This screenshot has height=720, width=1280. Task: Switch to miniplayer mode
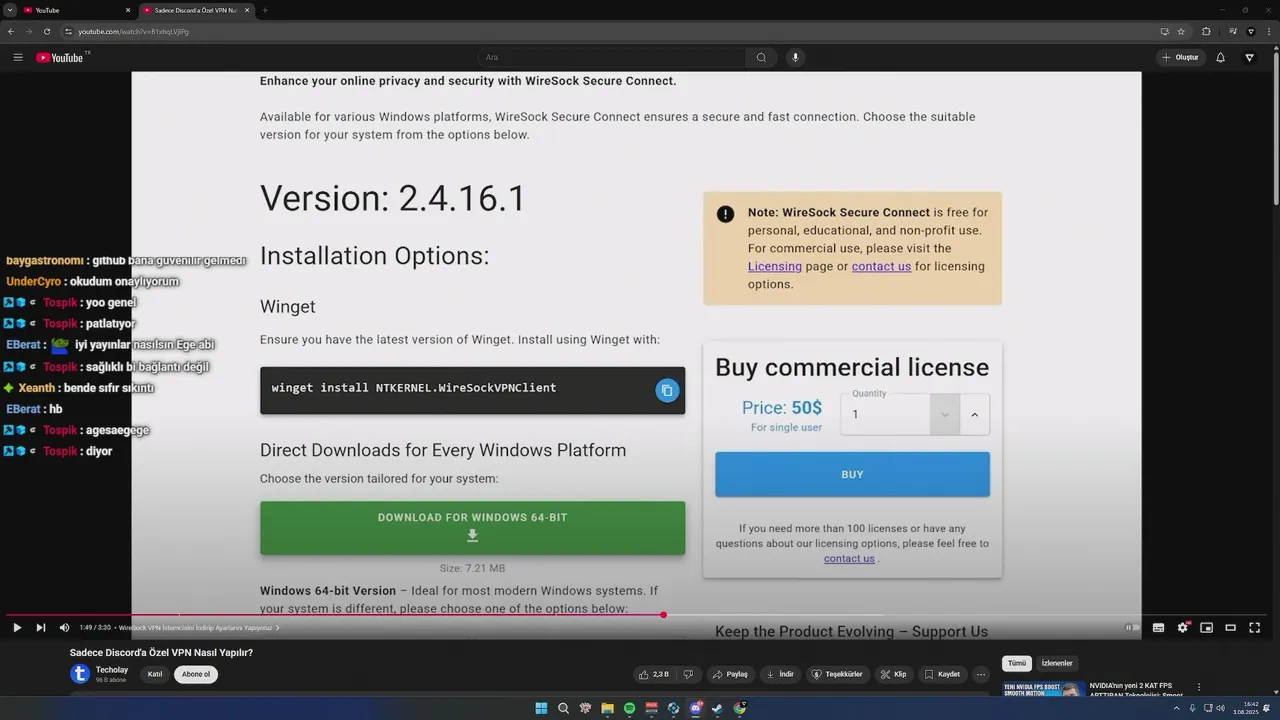click(x=1207, y=628)
